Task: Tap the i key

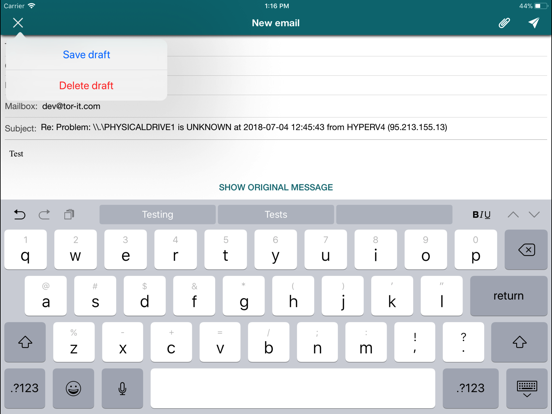Action: pyautogui.click(x=376, y=250)
